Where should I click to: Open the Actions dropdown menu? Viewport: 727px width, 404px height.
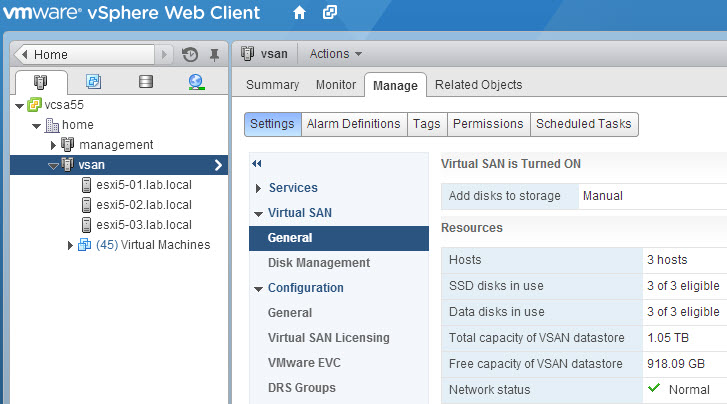336,54
